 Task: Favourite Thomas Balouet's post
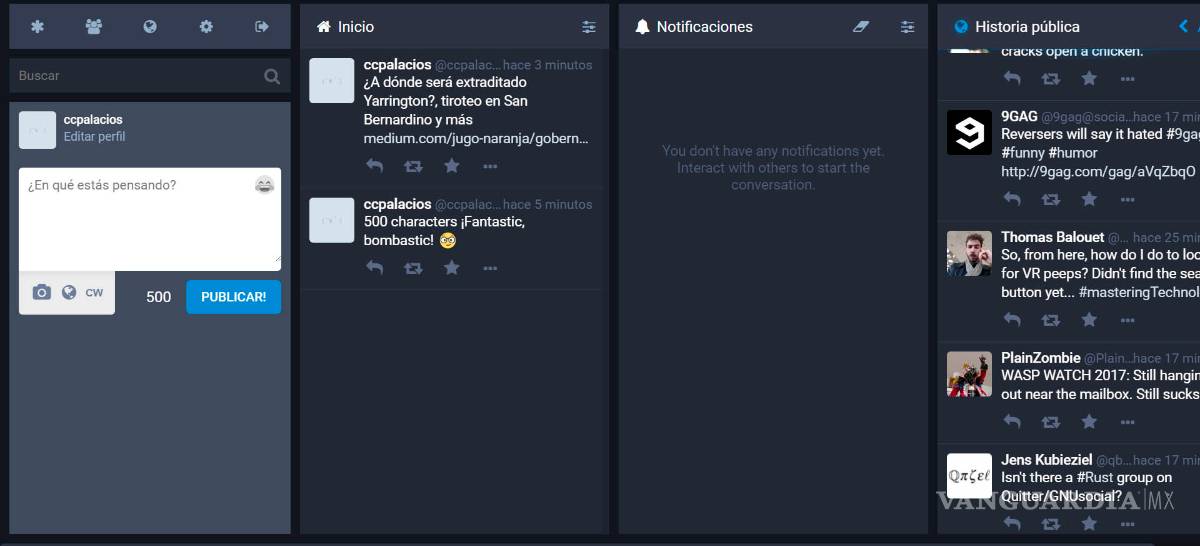click(x=1089, y=320)
